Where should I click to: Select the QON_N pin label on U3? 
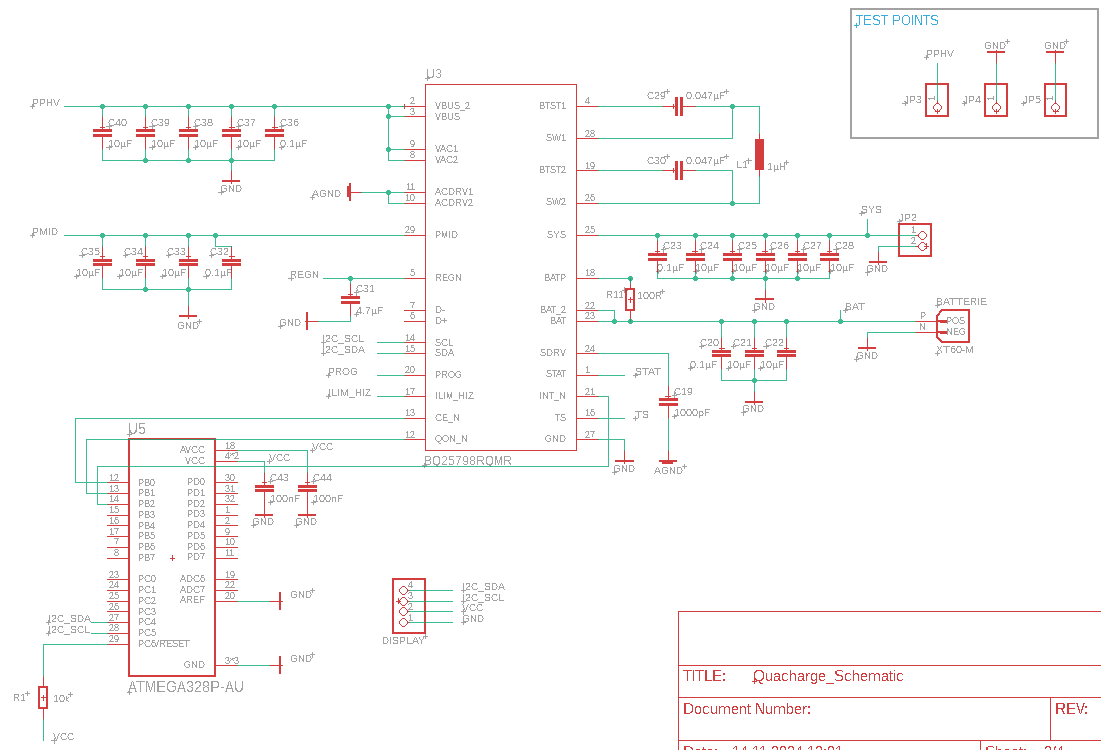tap(451, 439)
